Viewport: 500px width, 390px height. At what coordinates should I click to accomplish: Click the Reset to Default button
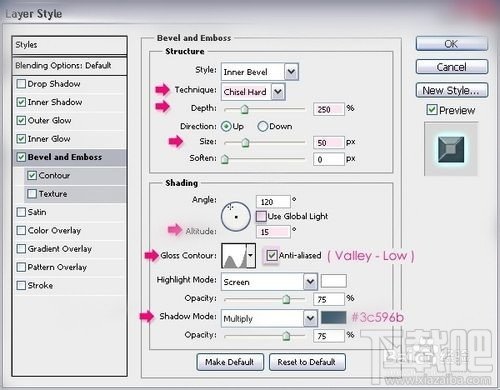[307, 362]
